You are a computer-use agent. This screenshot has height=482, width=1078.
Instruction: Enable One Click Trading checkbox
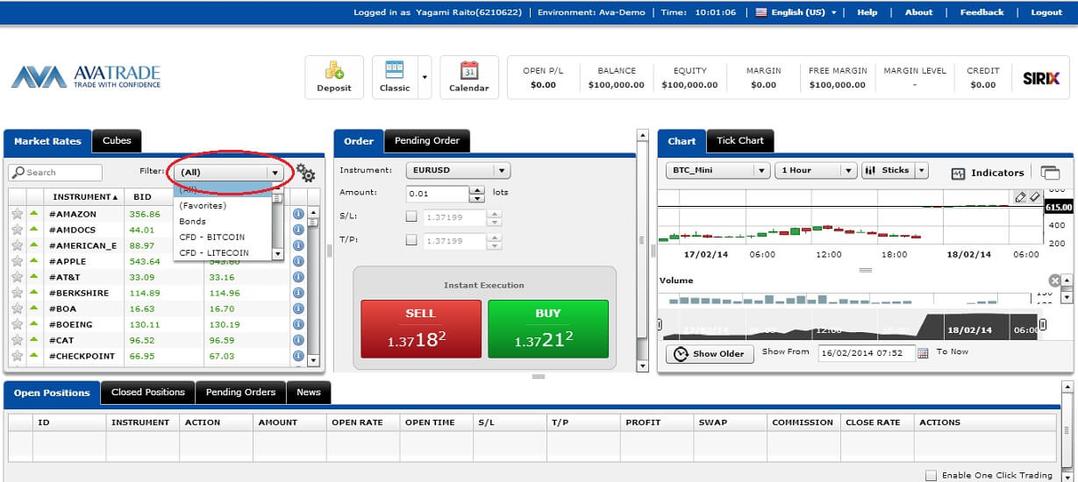[931, 475]
